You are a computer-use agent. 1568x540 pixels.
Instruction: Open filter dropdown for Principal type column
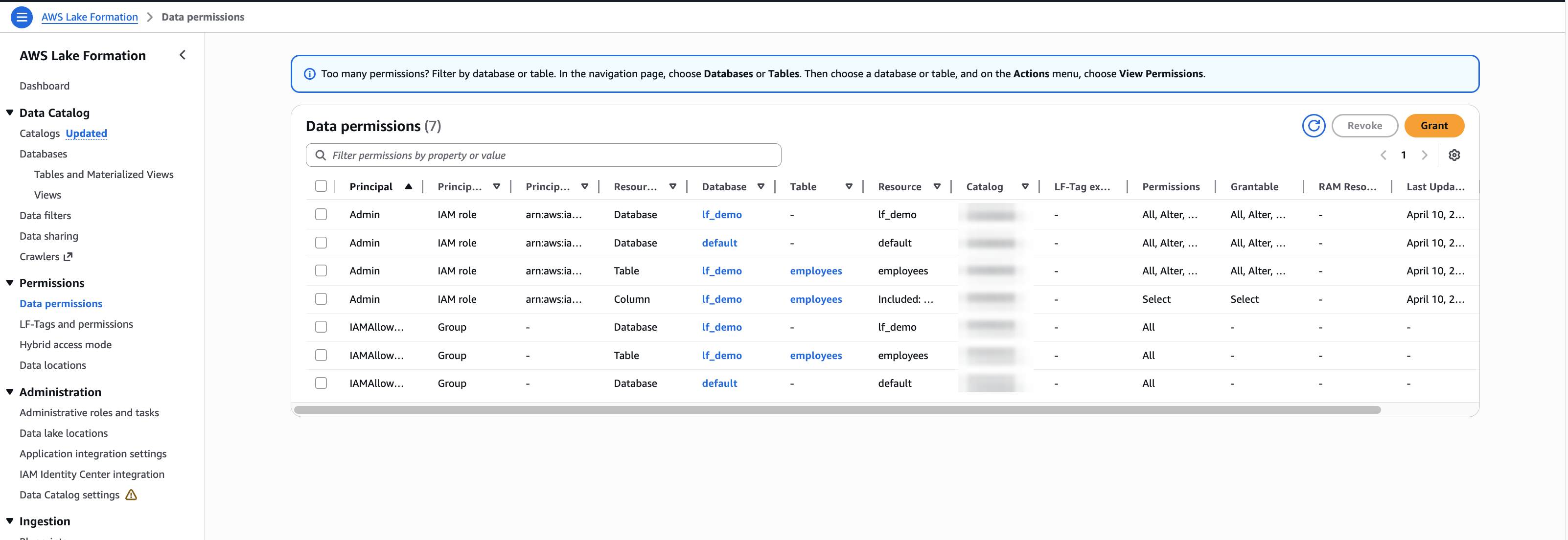point(497,187)
